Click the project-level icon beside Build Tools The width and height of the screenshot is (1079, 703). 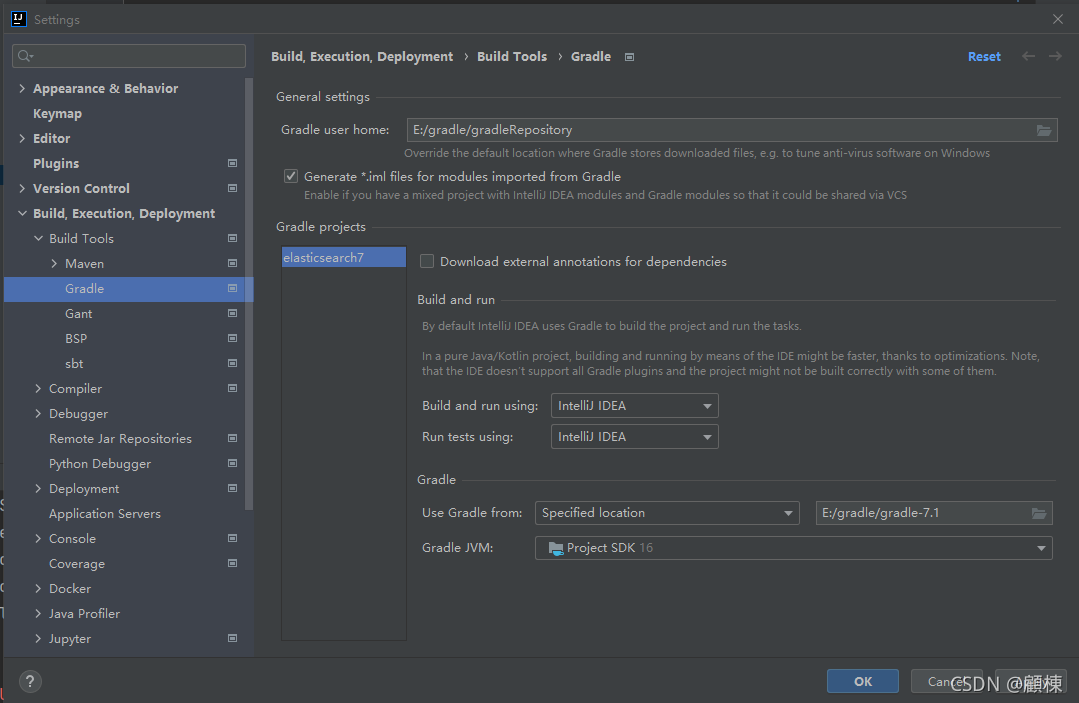coord(233,238)
